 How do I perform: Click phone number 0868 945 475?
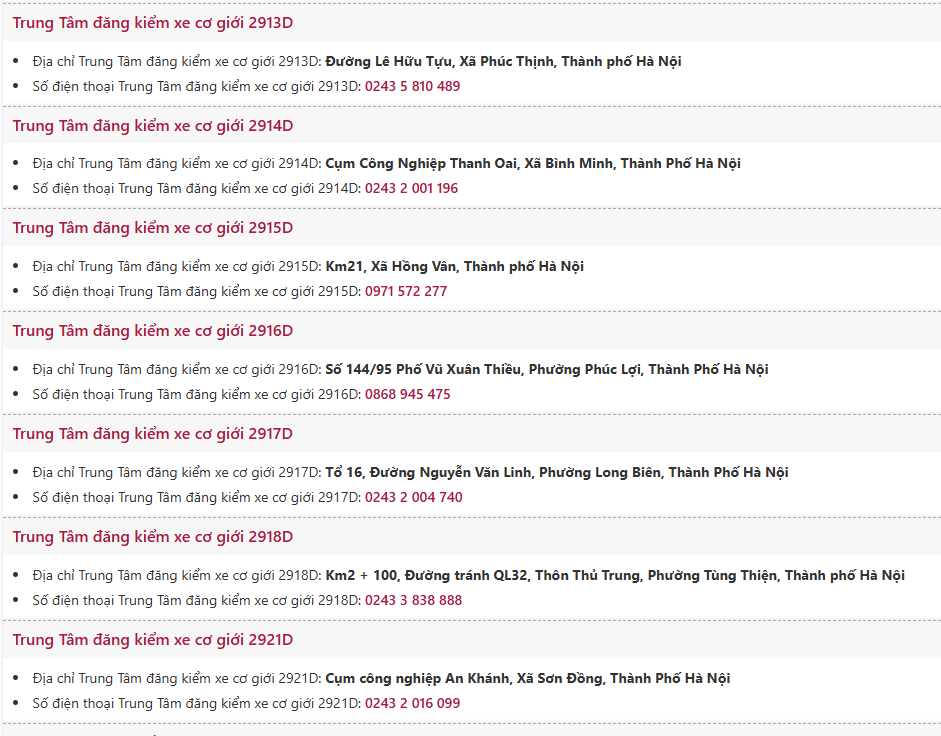click(x=407, y=394)
